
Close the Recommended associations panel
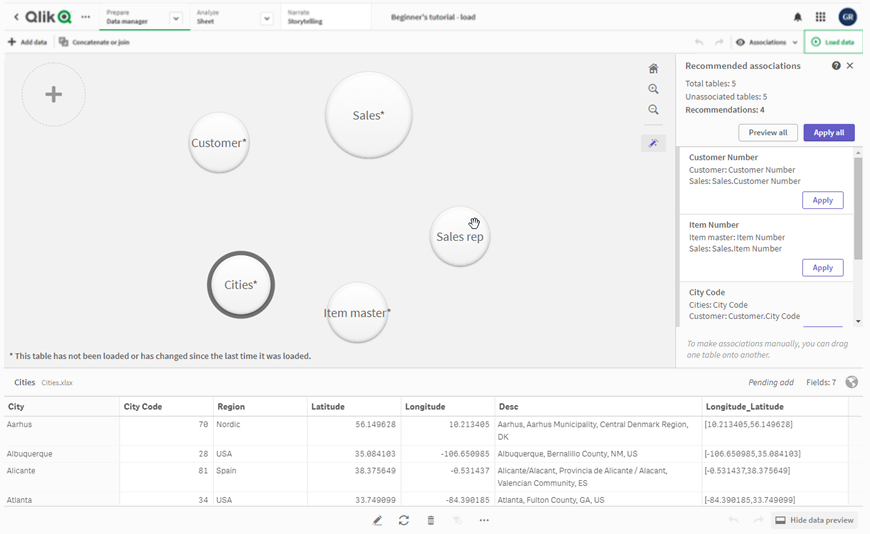pos(850,66)
